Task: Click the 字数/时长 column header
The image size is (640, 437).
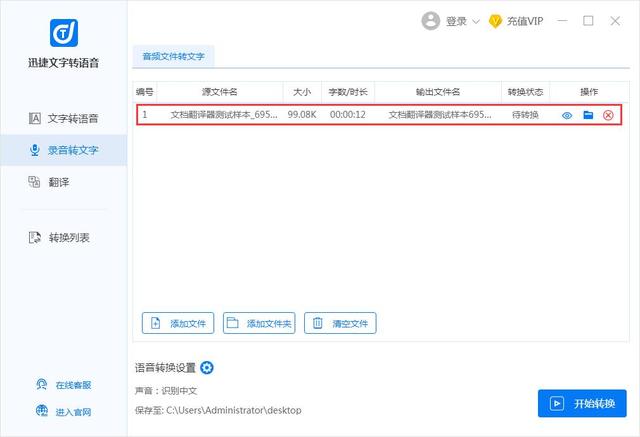Action: (x=348, y=92)
